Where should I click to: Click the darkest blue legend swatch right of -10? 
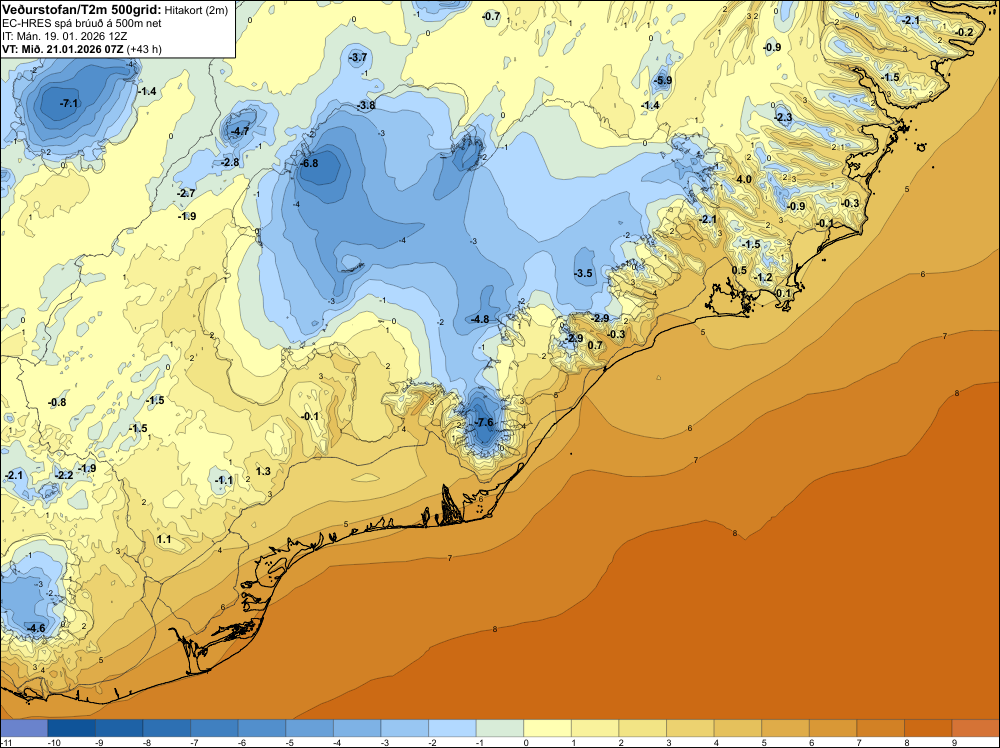(71, 728)
